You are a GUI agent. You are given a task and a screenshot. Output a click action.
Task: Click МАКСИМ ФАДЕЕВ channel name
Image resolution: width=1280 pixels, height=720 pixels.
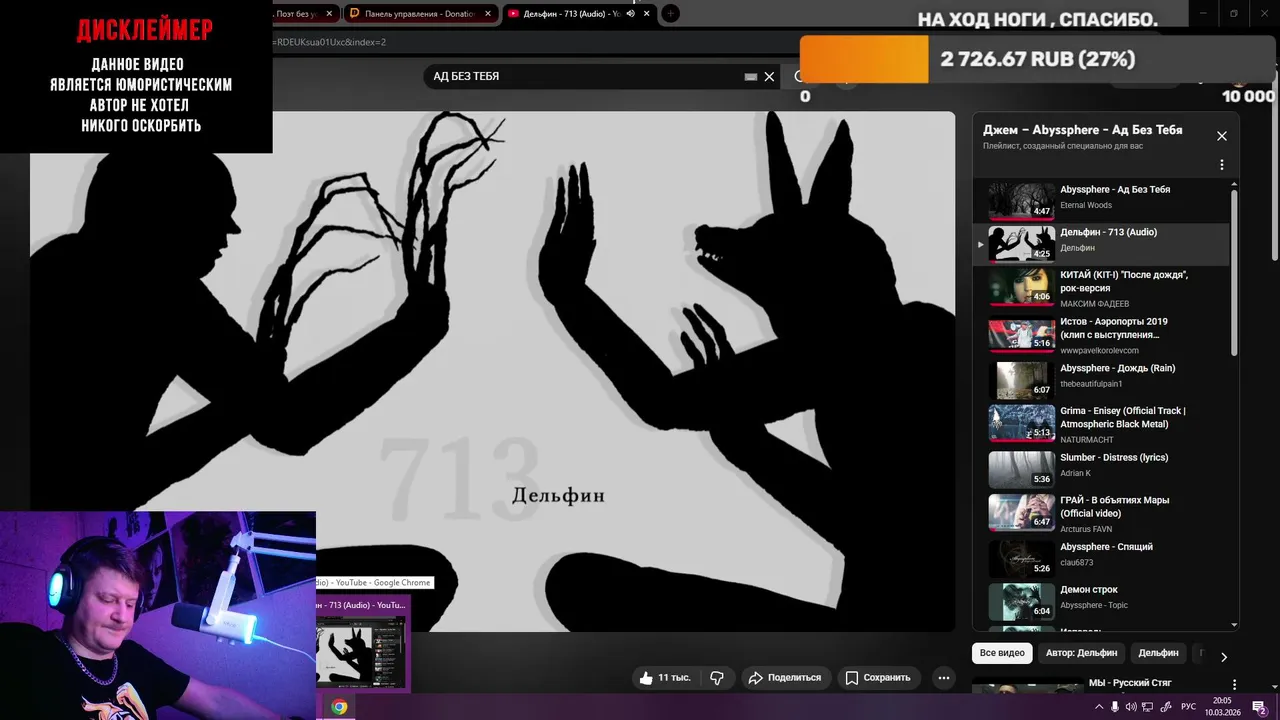1095,304
